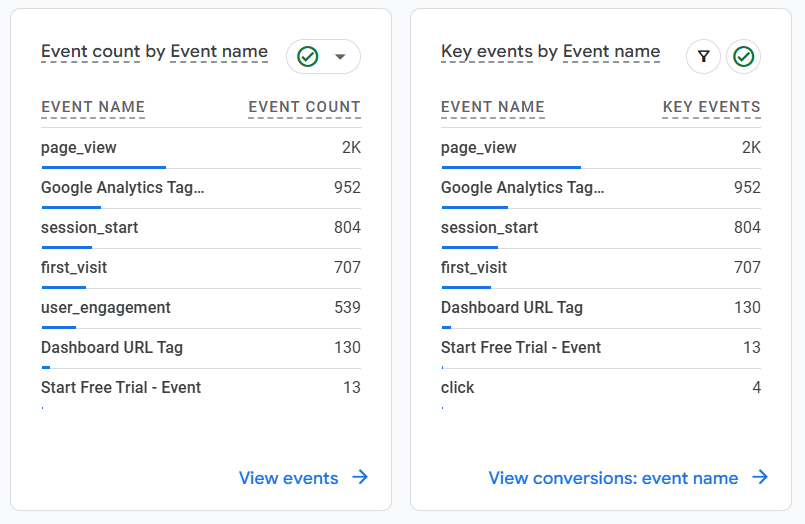This screenshot has width=805, height=524.
Task: Select session_start row in Key events card
Action: (x=601, y=228)
